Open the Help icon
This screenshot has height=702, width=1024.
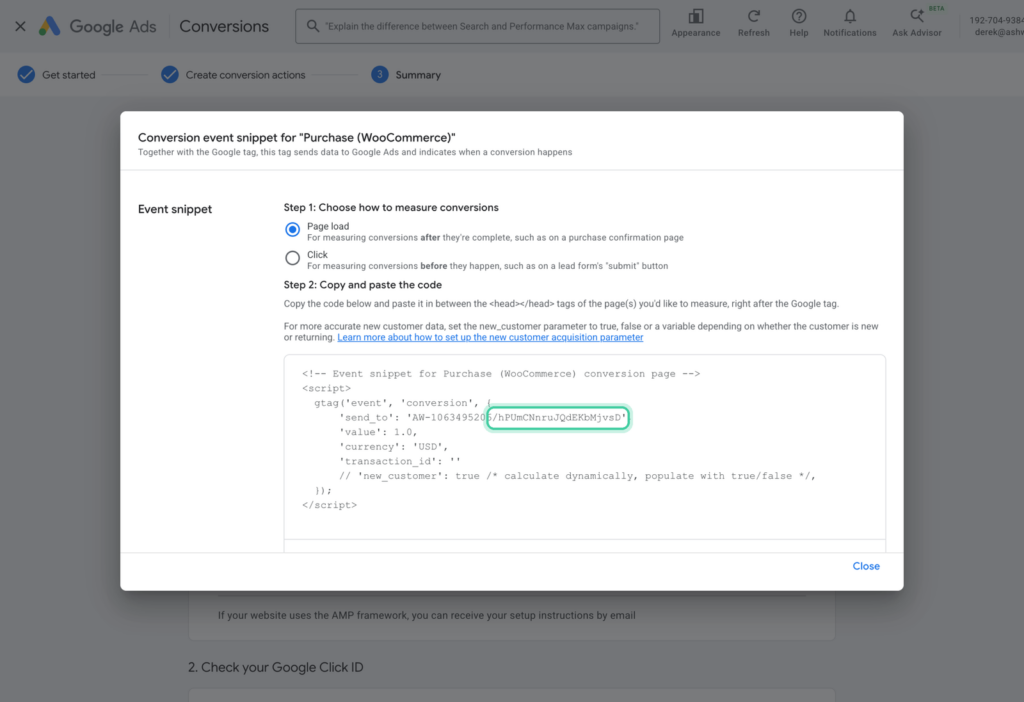[x=799, y=16]
